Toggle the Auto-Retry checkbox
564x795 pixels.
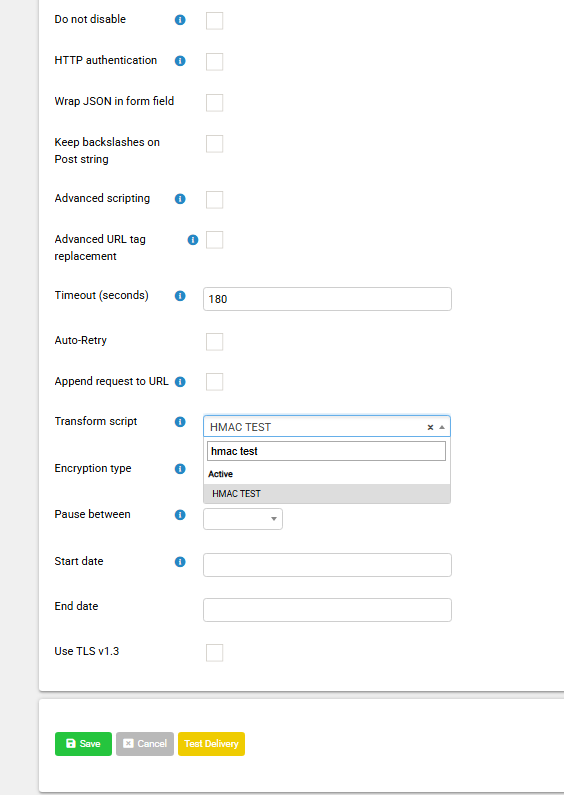pyautogui.click(x=215, y=342)
